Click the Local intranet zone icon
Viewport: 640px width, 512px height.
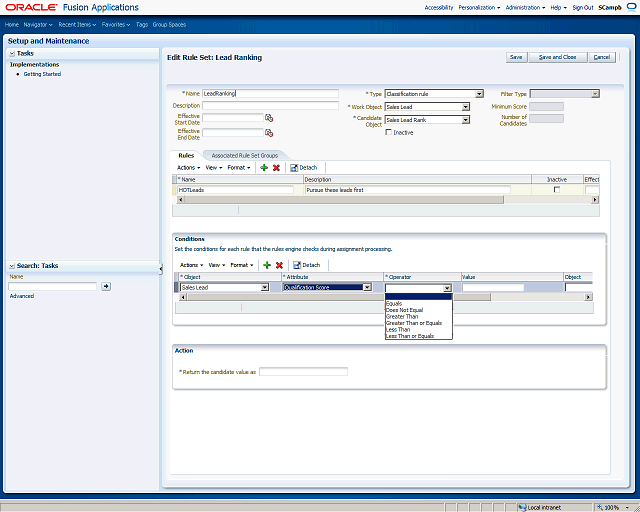522,508
